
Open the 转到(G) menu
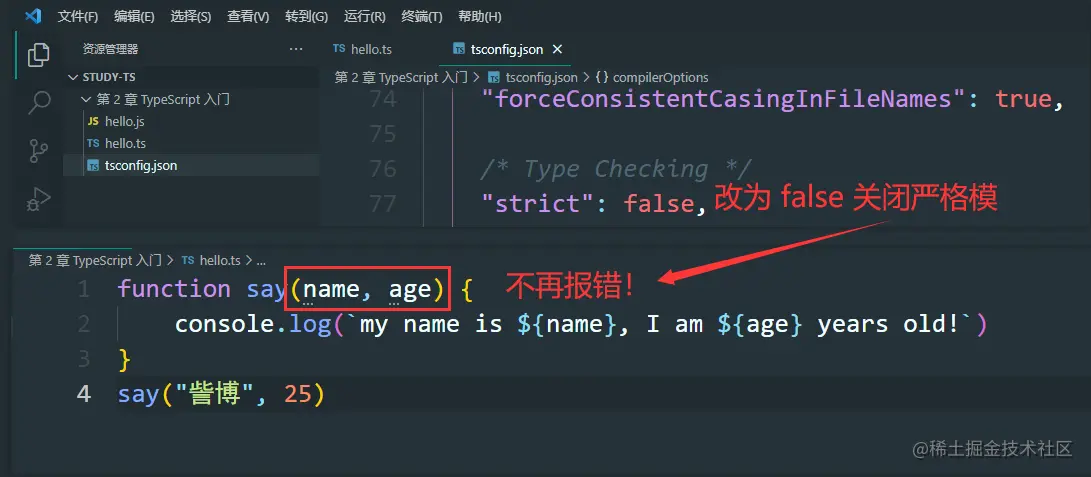click(306, 17)
